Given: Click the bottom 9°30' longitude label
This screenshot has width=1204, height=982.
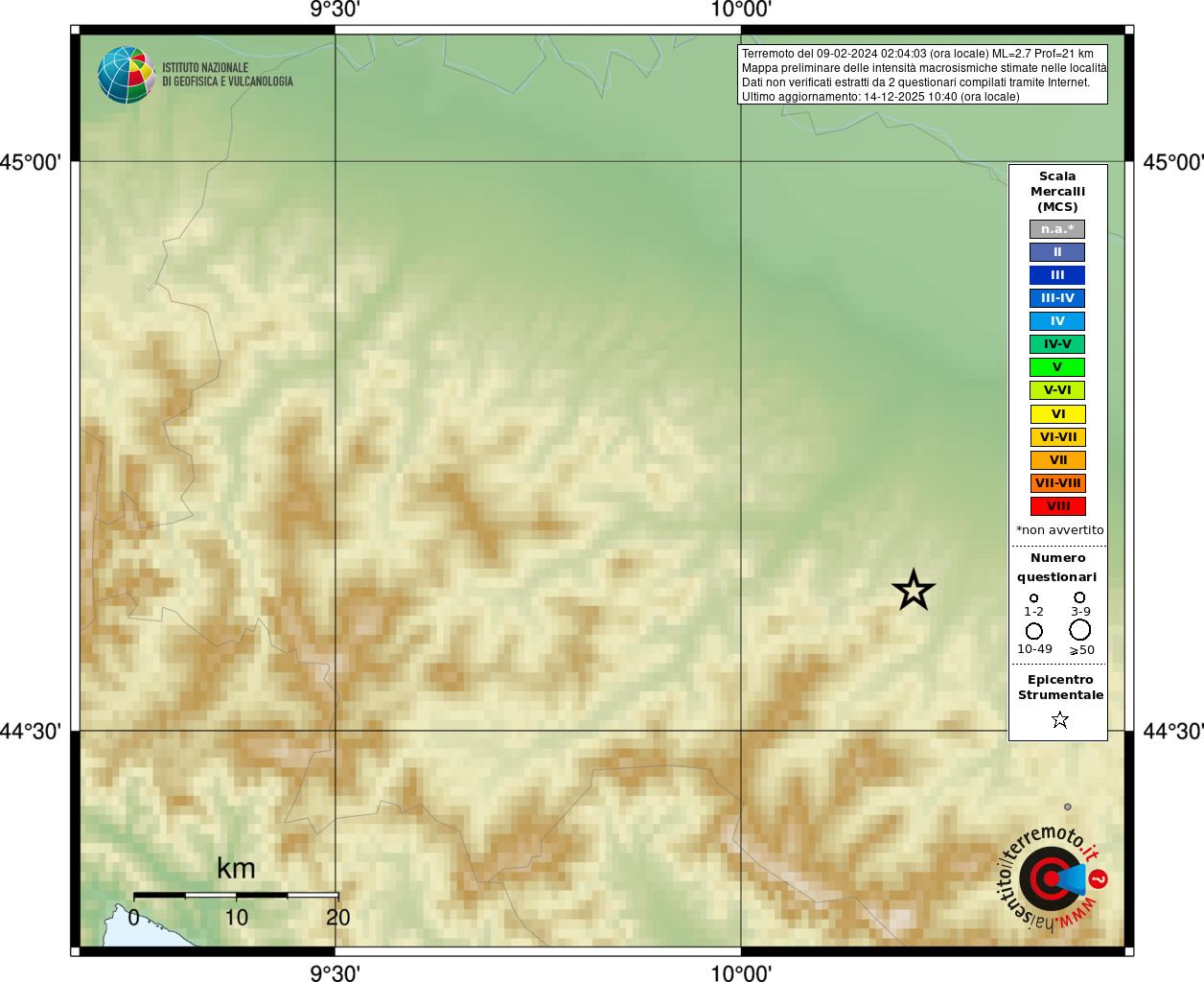Looking at the screenshot, I should click(x=335, y=973).
